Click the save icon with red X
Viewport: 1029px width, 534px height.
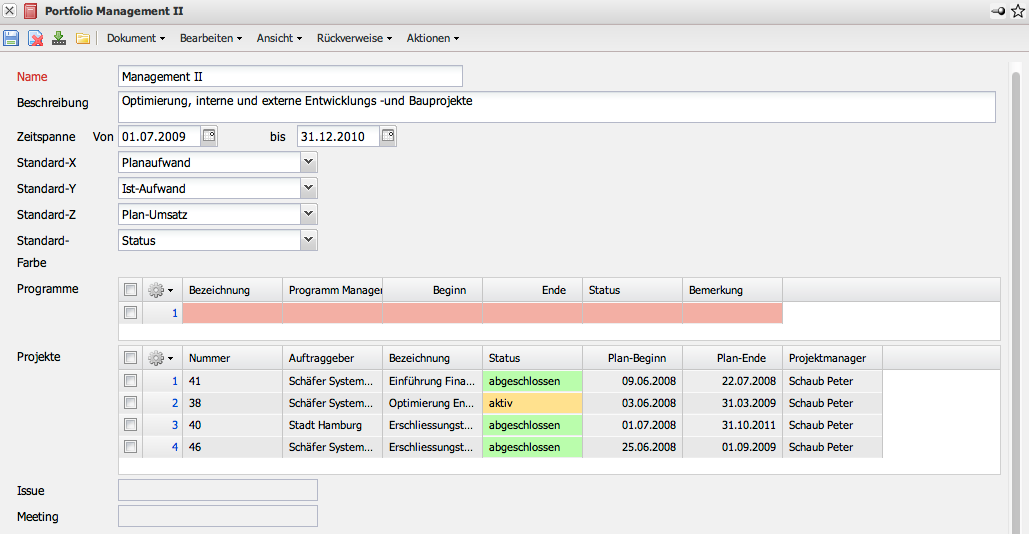click(x=35, y=38)
